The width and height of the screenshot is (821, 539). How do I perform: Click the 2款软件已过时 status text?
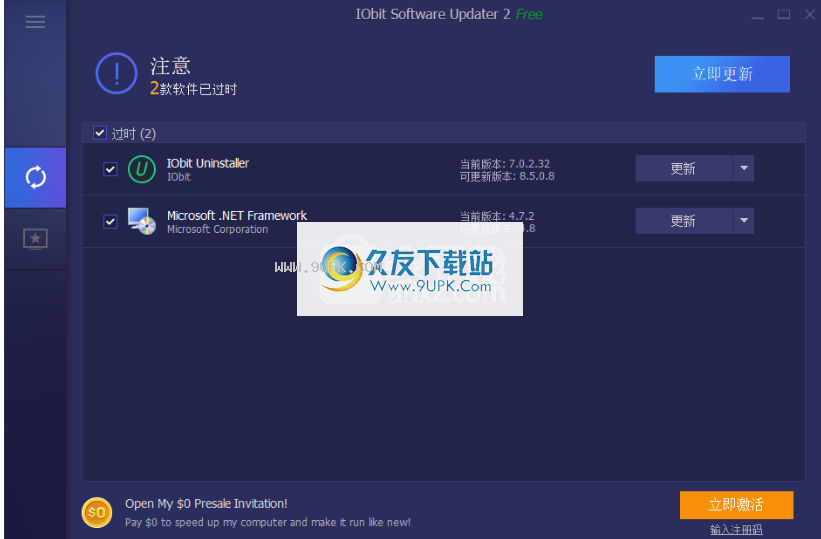[193, 89]
